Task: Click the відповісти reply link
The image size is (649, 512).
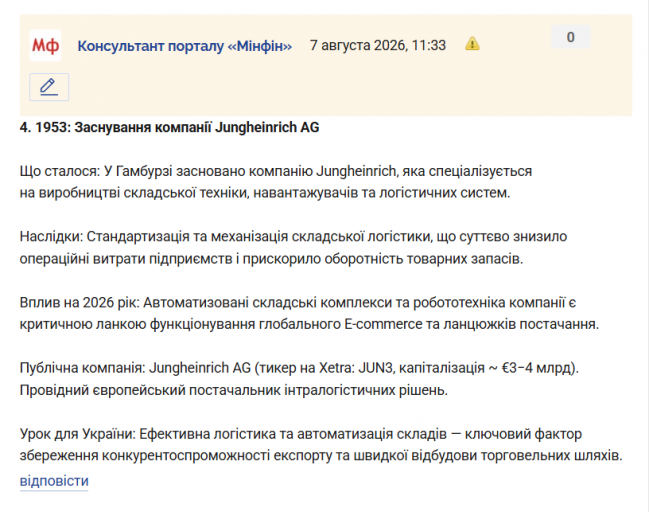Action: tap(54, 481)
